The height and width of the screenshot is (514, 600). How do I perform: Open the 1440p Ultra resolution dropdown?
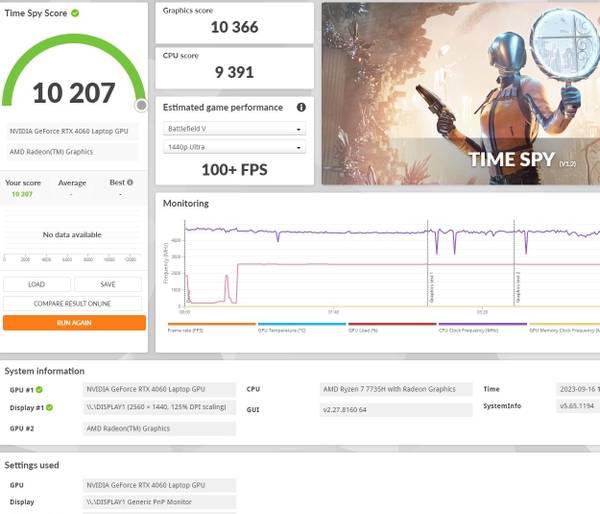234,147
